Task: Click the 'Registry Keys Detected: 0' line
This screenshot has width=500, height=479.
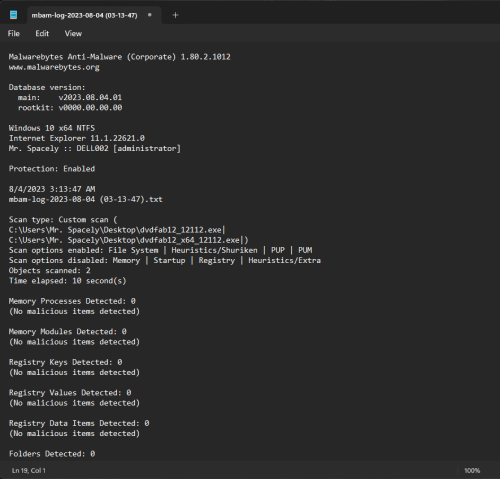Action: (65, 362)
